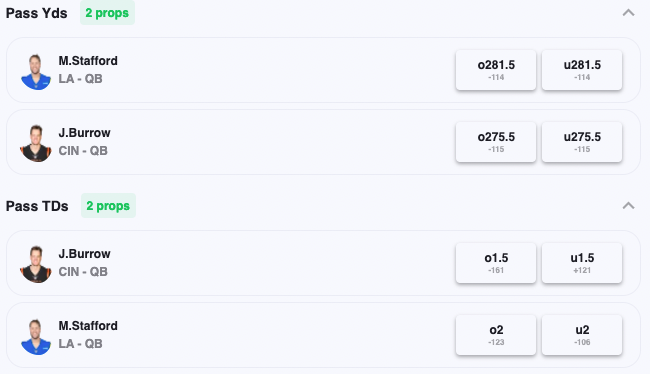Click Stafford's headshot in Pass TDs
Viewport: 650px width, 374px height.
tap(36, 337)
